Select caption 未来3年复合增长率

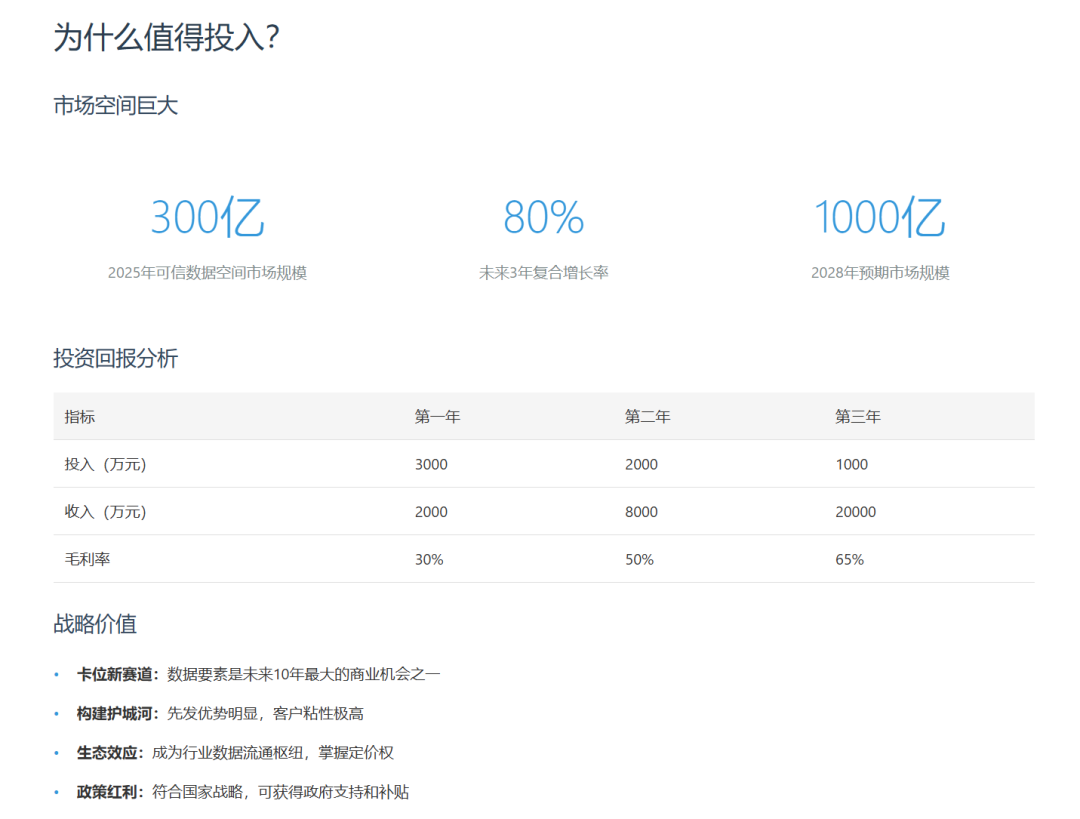[x=543, y=273]
